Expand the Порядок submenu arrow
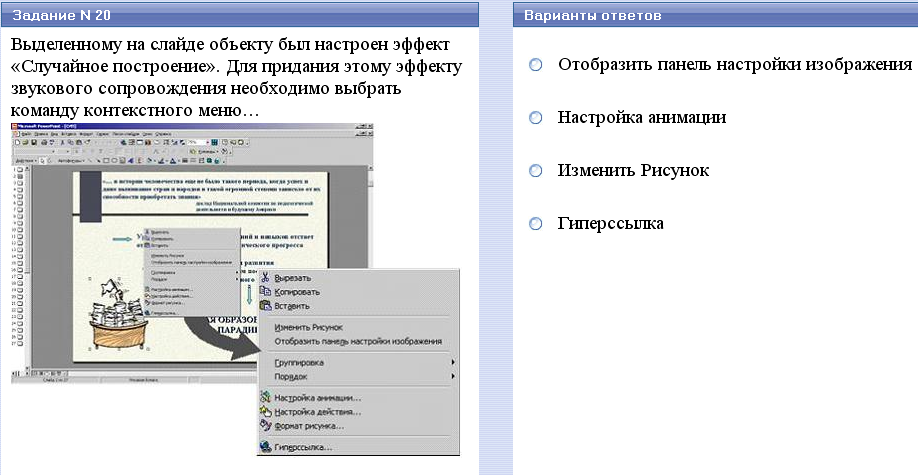The image size is (918, 475). point(453,377)
